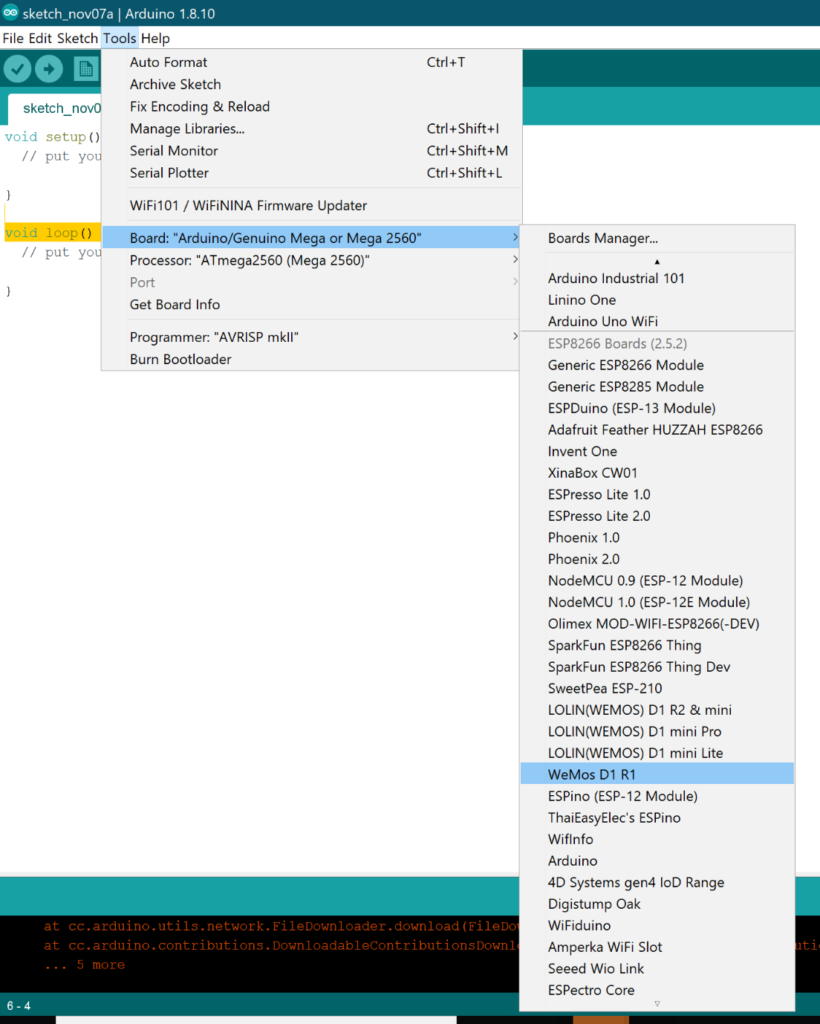This screenshot has height=1024, width=820.
Task: Select Amperka WiFi Slot
Action: tap(657, 947)
